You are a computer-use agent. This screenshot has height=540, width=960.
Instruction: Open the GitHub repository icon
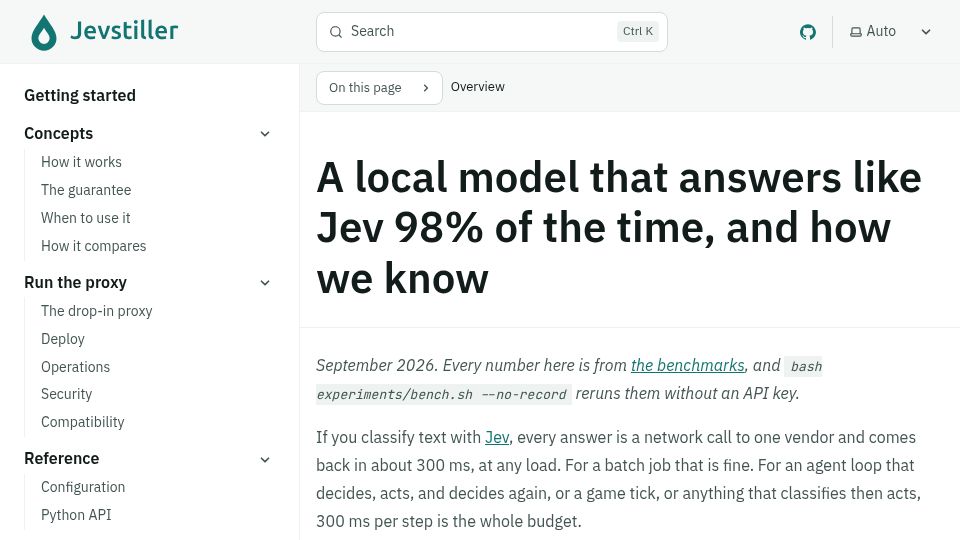point(808,32)
